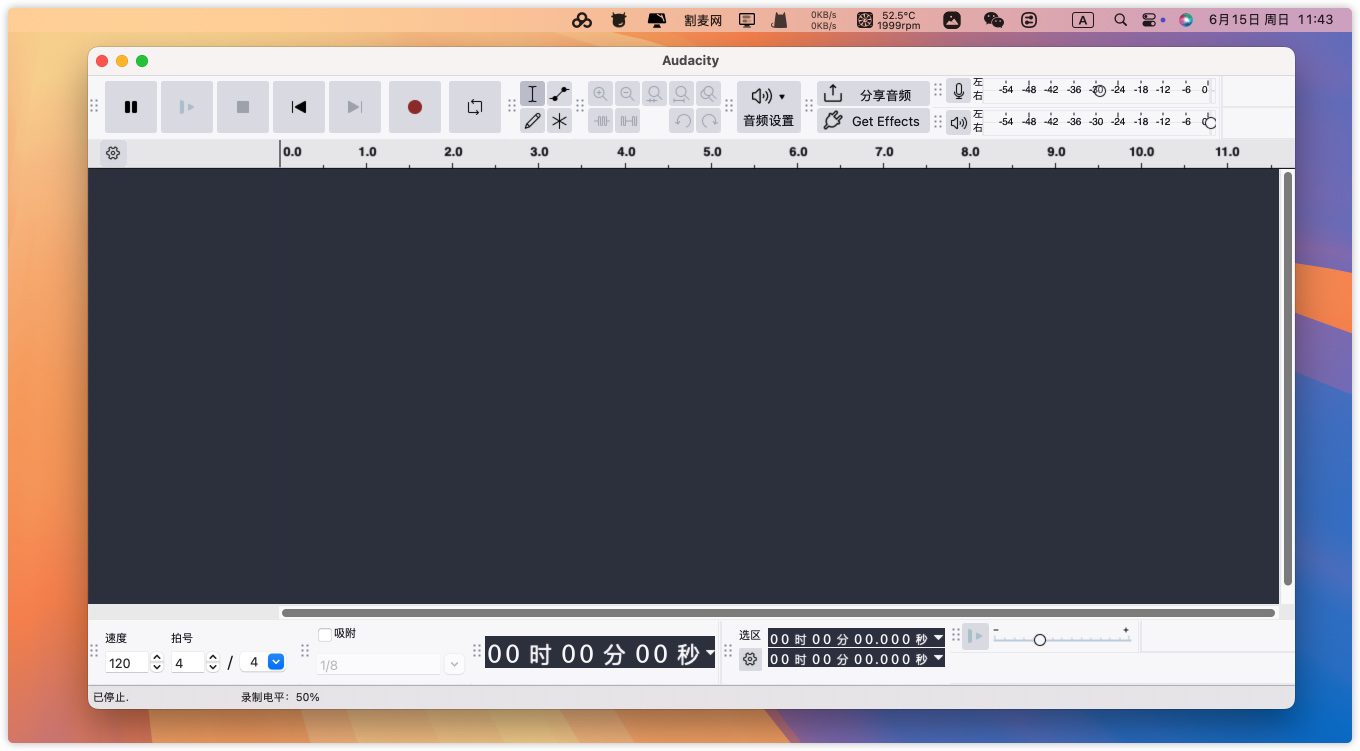
Task: Click Trim audio outside selection icon
Action: pos(600,121)
